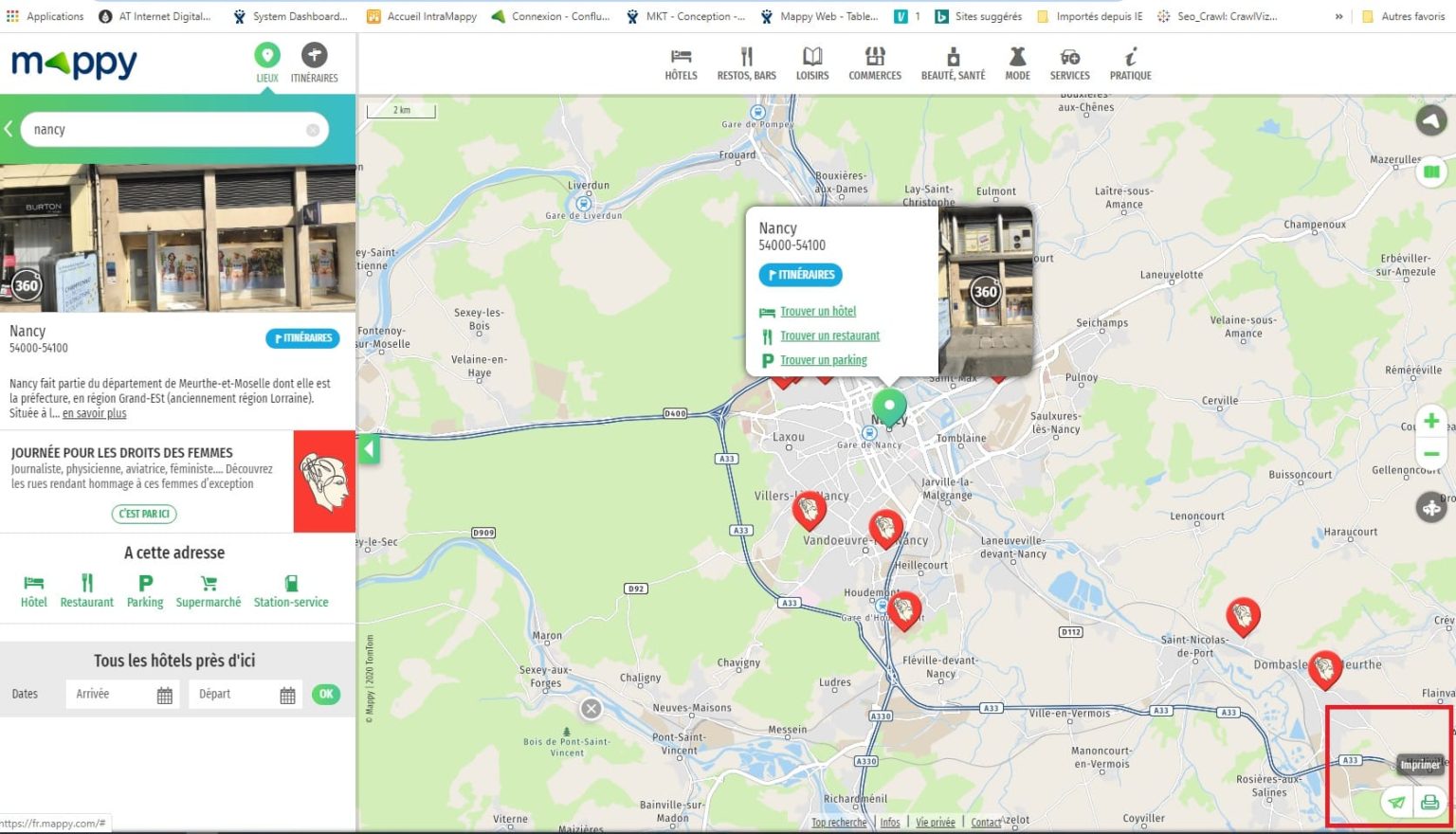Click the 'Trouver un hôtel' link
Image resolution: width=1456 pixels, height=834 pixels.
pos(817,311)
